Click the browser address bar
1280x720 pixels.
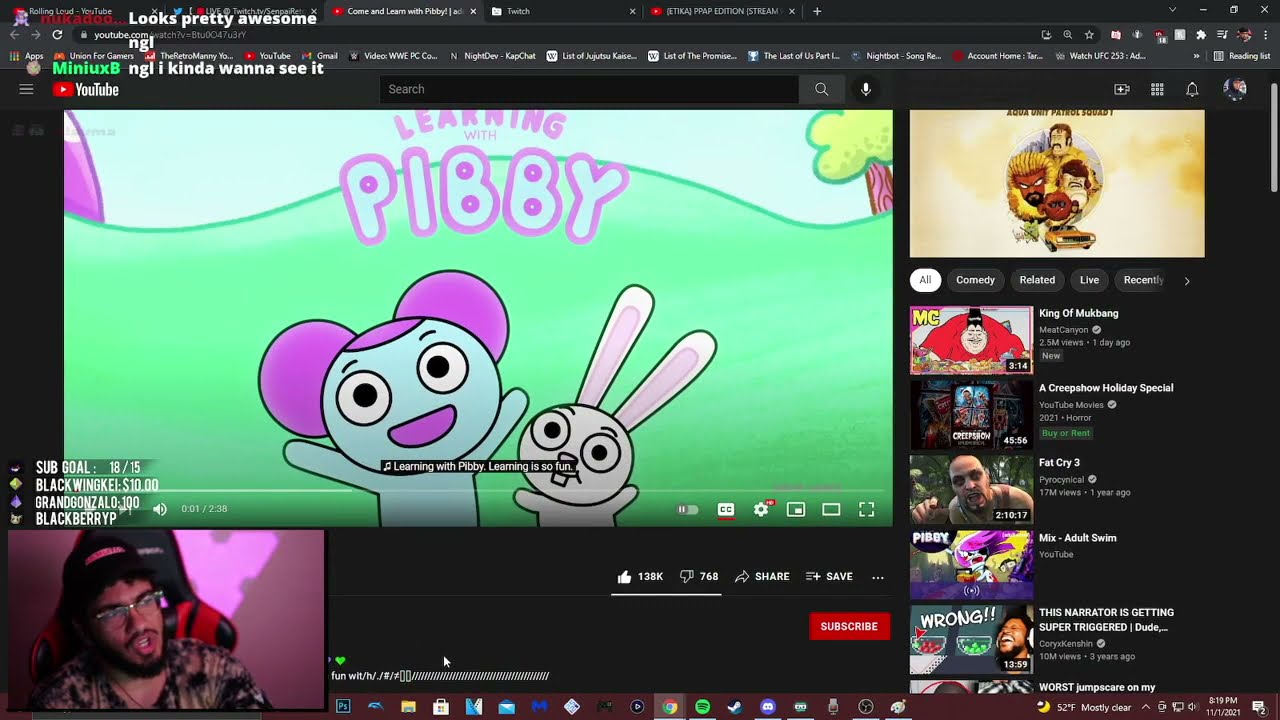560,34
